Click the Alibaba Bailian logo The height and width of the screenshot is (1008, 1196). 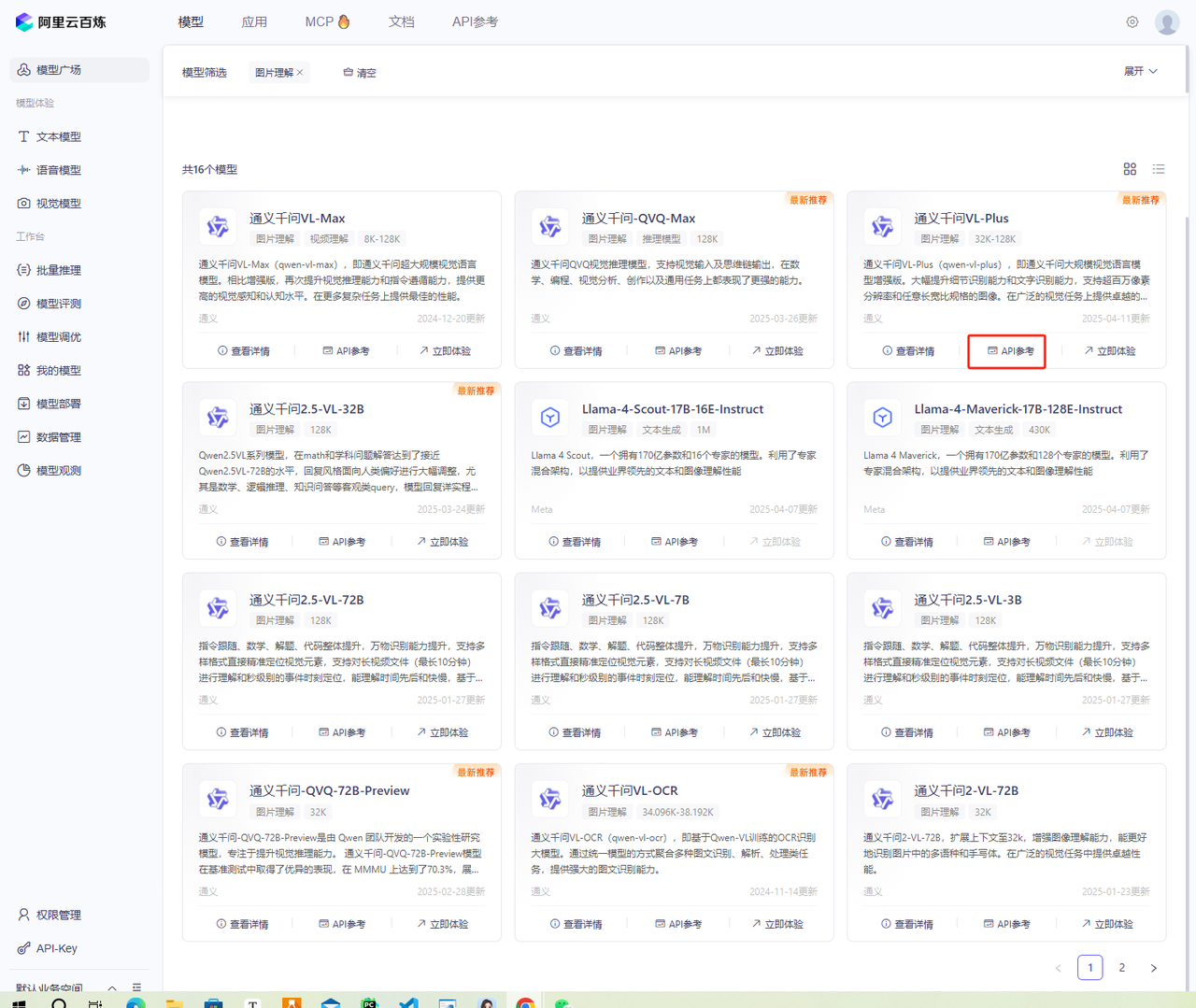point(61,22)
